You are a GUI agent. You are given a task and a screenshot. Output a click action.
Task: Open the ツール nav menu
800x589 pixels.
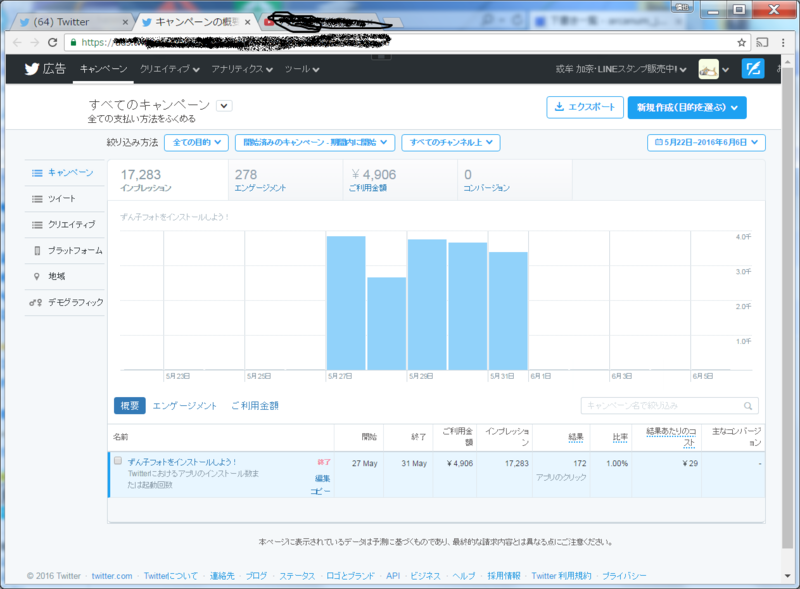pos(302,69)
